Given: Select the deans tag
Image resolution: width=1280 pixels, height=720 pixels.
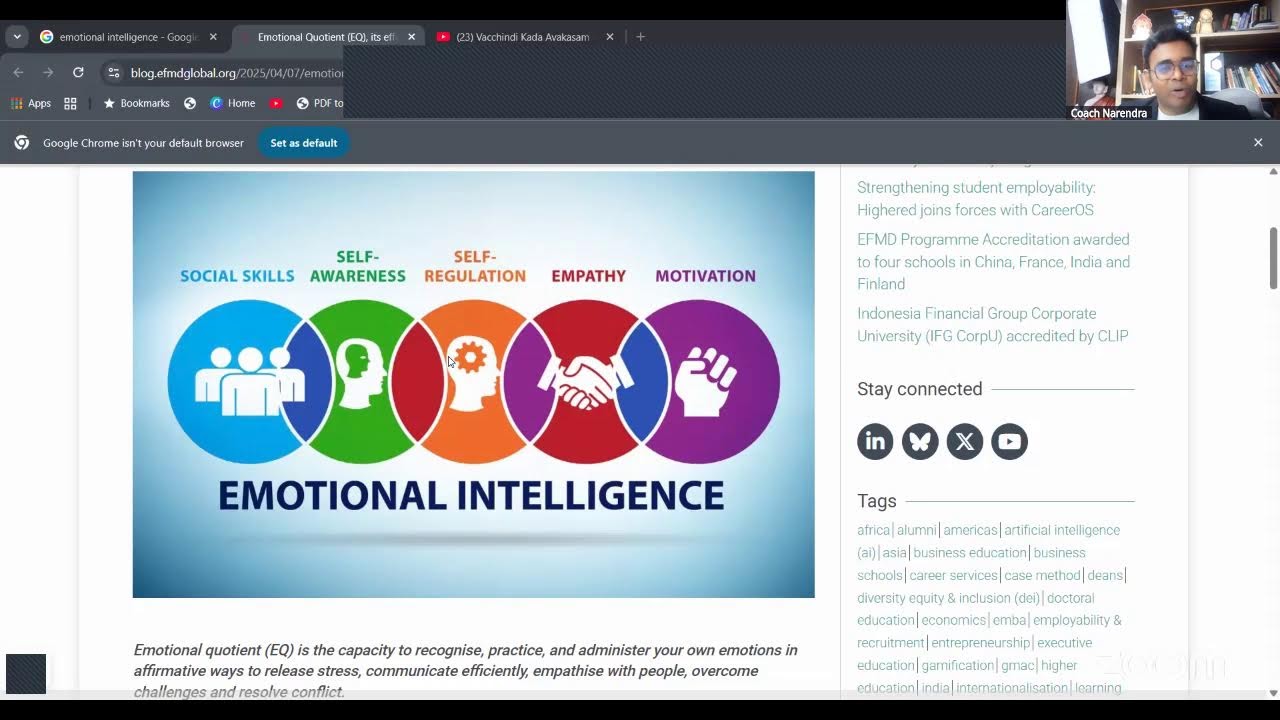Looking at the screenshot, I should [1105, 576].
